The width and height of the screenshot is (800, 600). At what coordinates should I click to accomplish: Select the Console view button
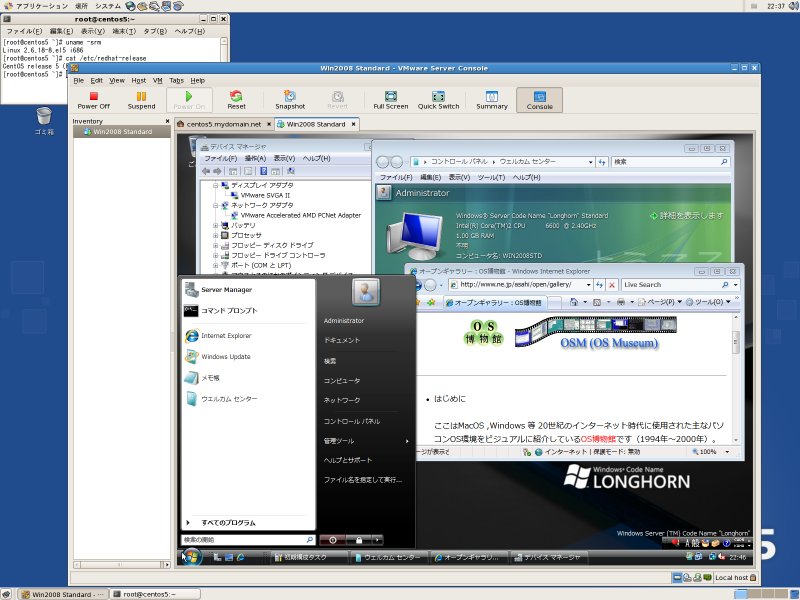(x=539, y=100)
